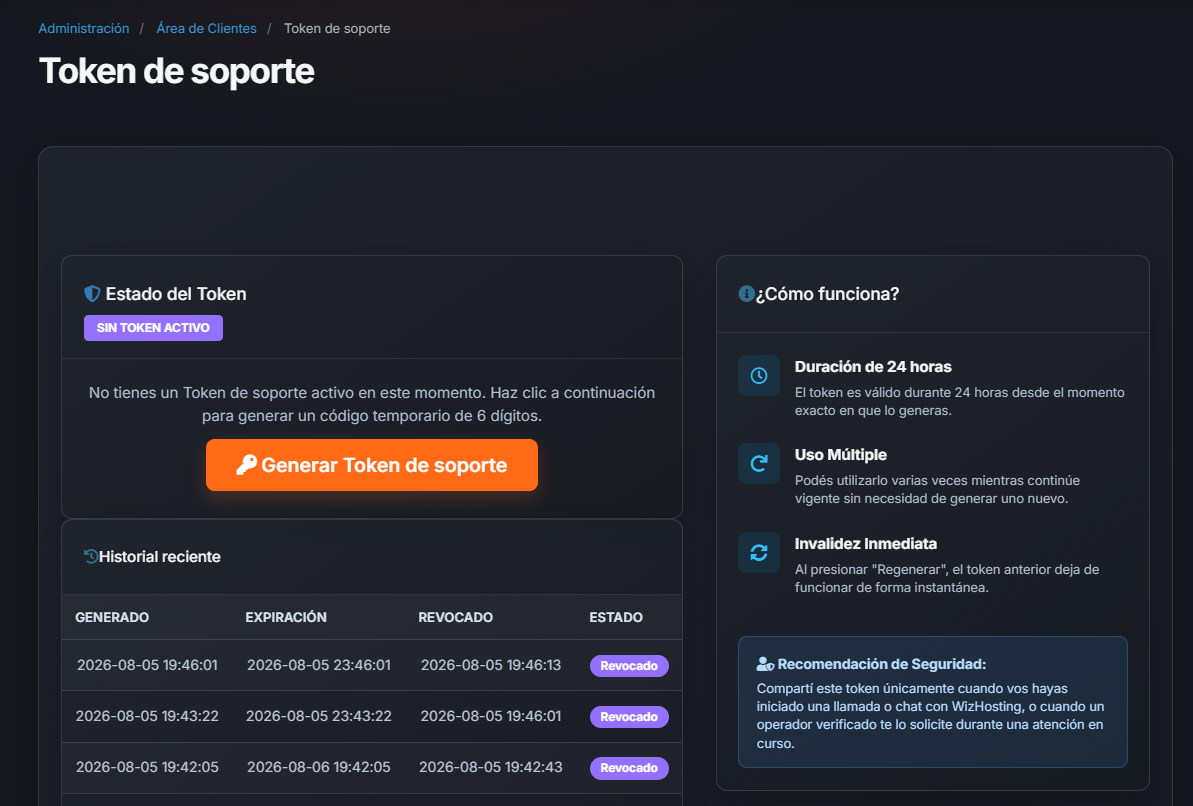
Task: Click the Recomendación de Seguridad heading
Action: click(882, 664)
